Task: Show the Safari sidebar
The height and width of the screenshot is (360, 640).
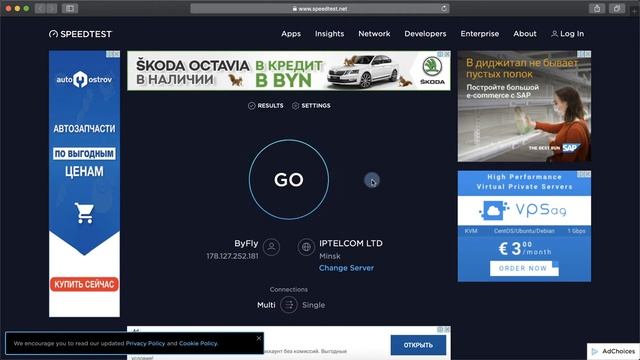Action: tap(70, 8)
